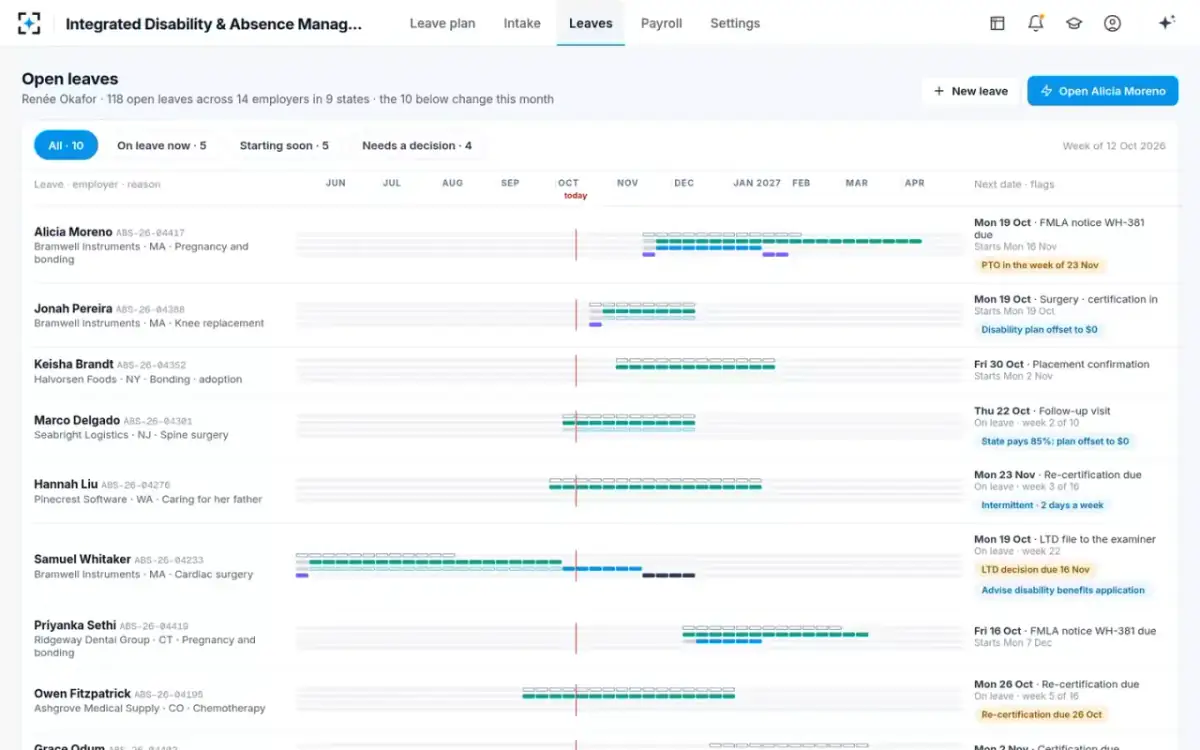The height and width of the screenshot is (750, 1200).
Task: Filter by "Needs a decision · 4"
Action: [x=417, y=145]
